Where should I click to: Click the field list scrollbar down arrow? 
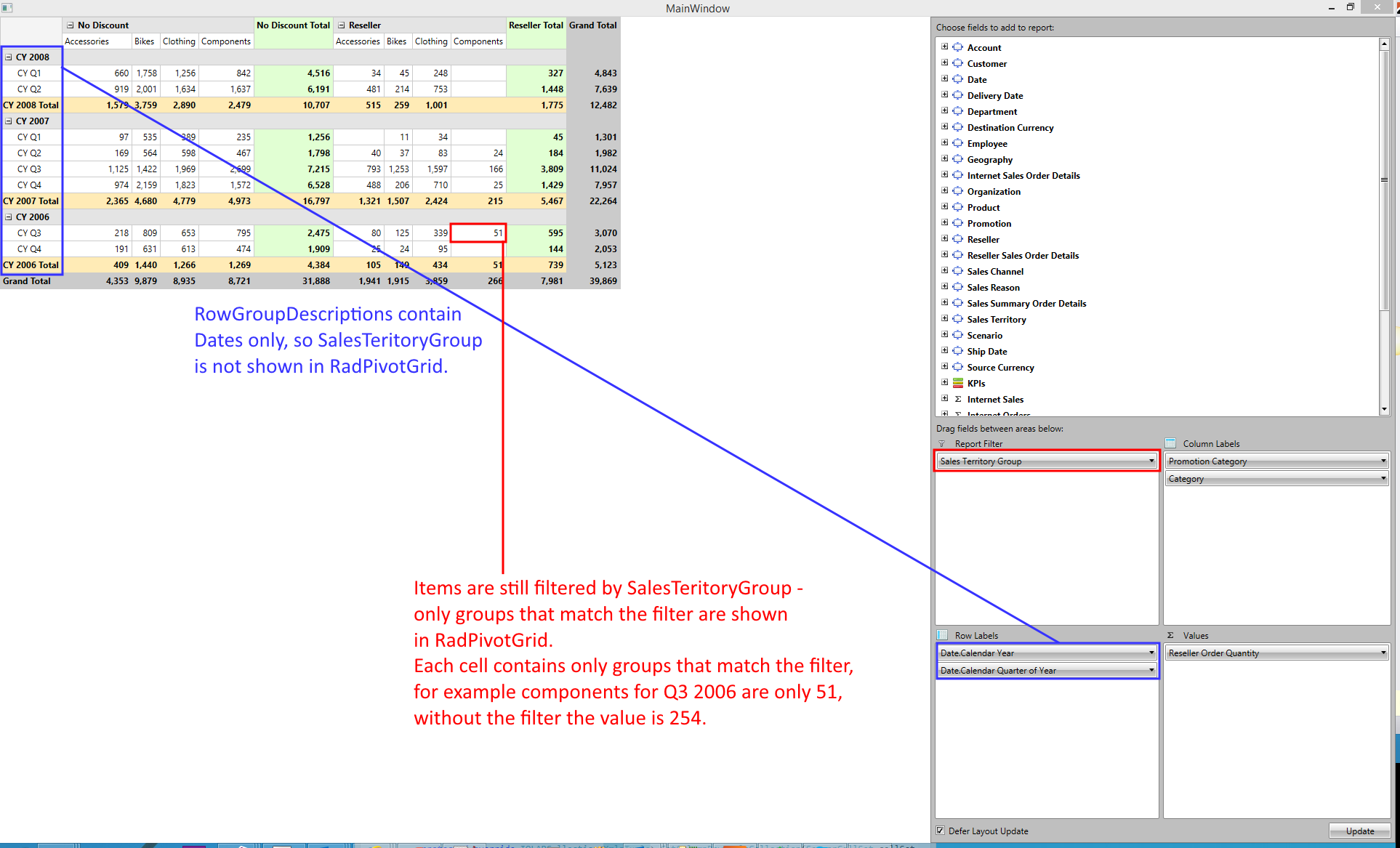(x=1384, y=409)
